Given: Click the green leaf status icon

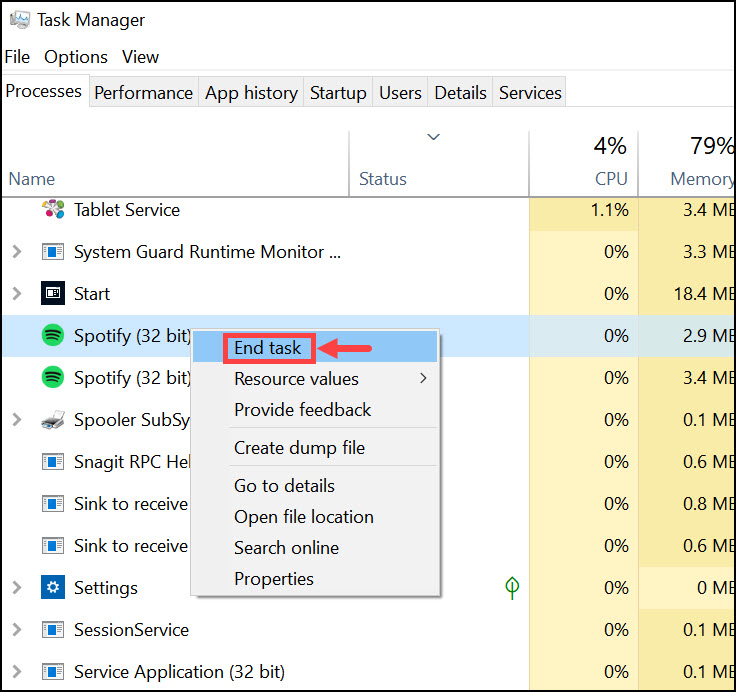Looking at the screenshot, I should [512, 588].
